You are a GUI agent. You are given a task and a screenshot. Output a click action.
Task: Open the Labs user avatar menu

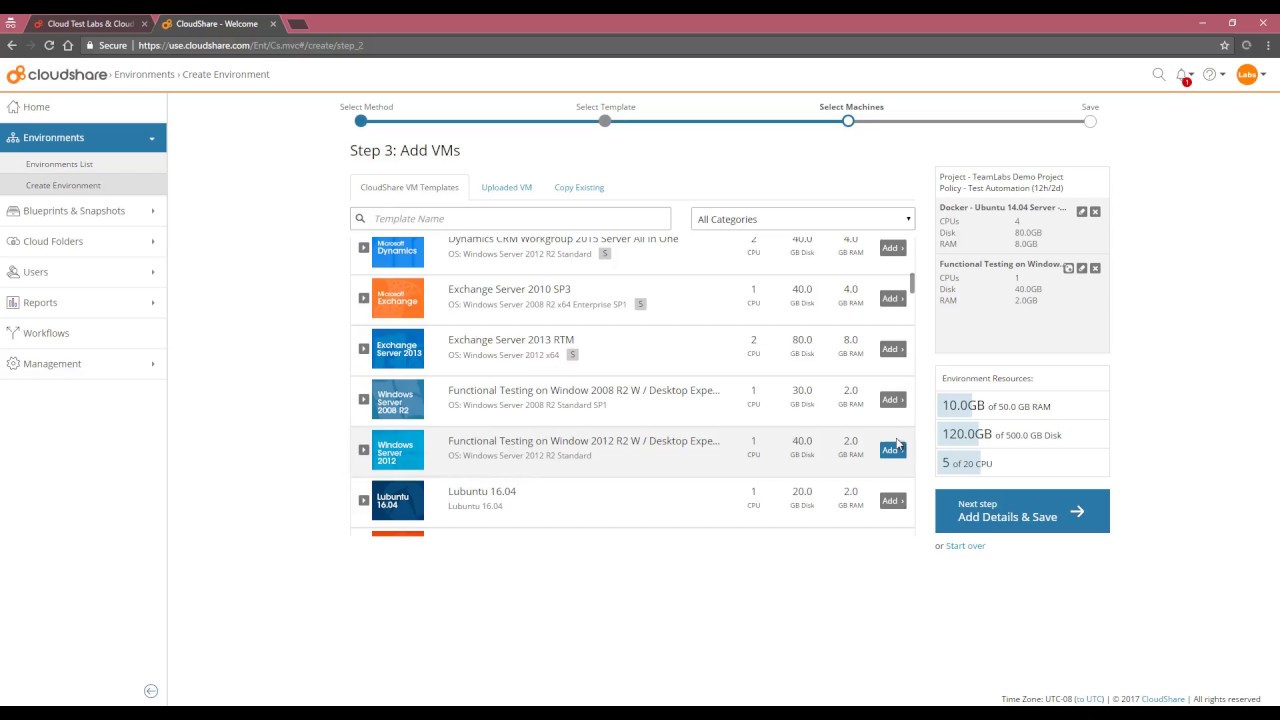[1247, 74]
